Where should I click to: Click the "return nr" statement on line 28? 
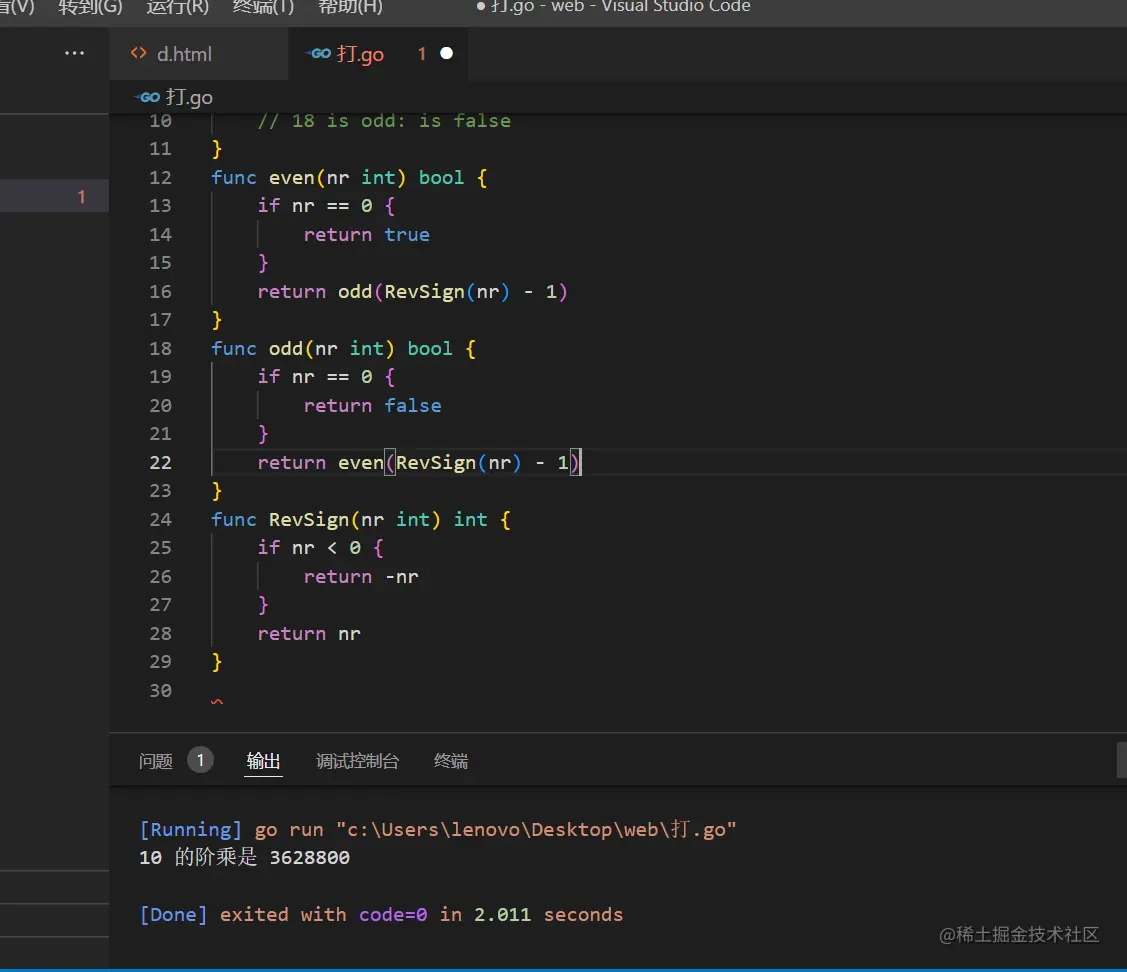[309, 633]
